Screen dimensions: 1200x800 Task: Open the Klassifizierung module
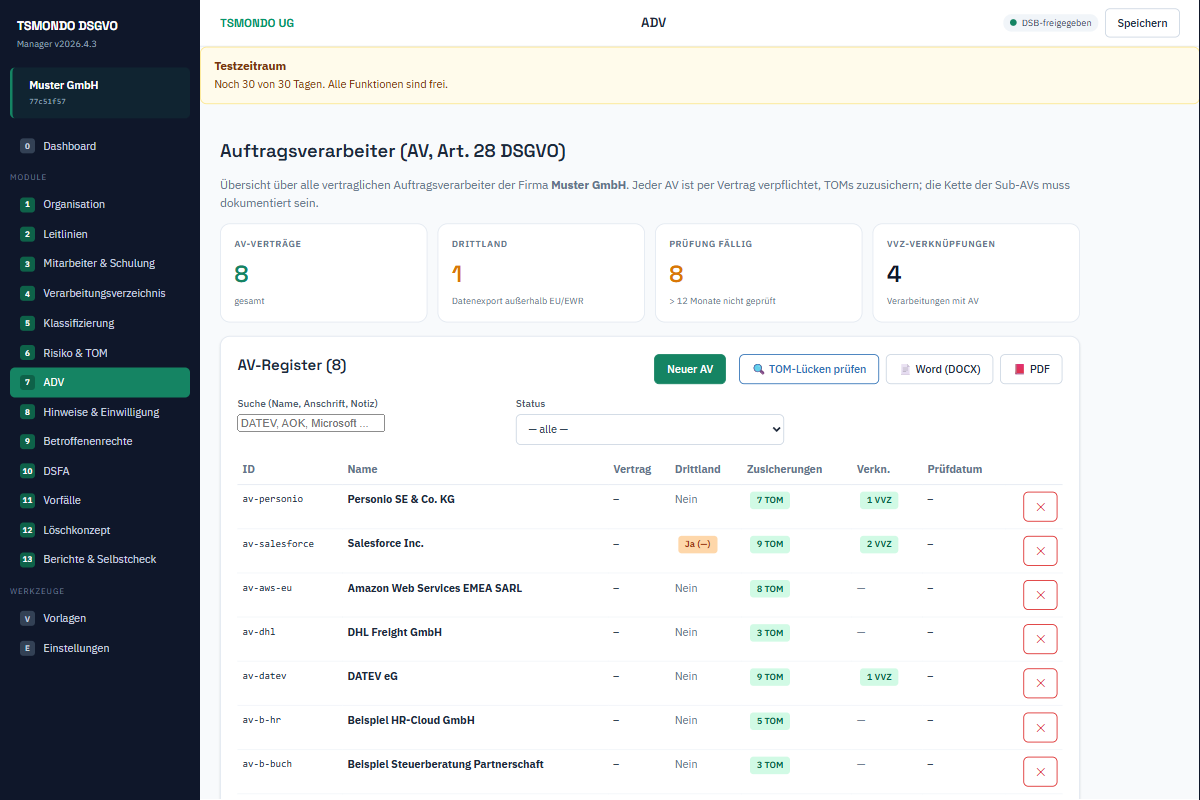(x=100, y=323)
